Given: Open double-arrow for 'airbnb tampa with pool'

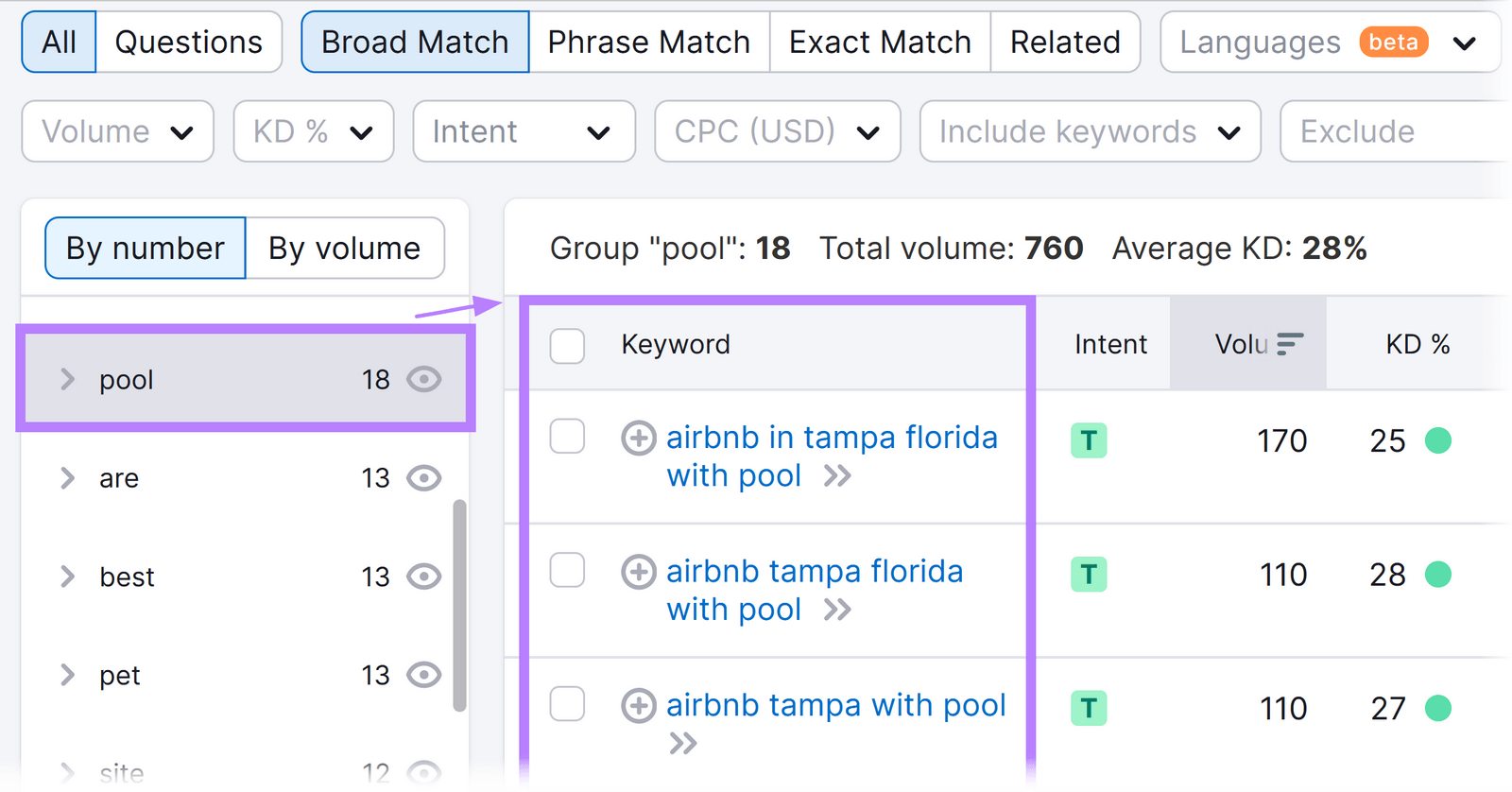Looking at the screenshot, I should tap(683, 744).
